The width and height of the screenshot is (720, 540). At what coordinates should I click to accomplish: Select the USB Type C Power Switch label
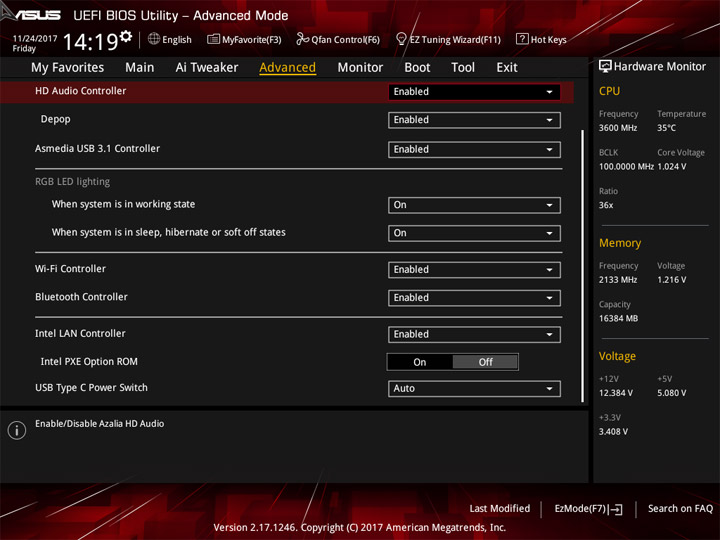(91, 388)
